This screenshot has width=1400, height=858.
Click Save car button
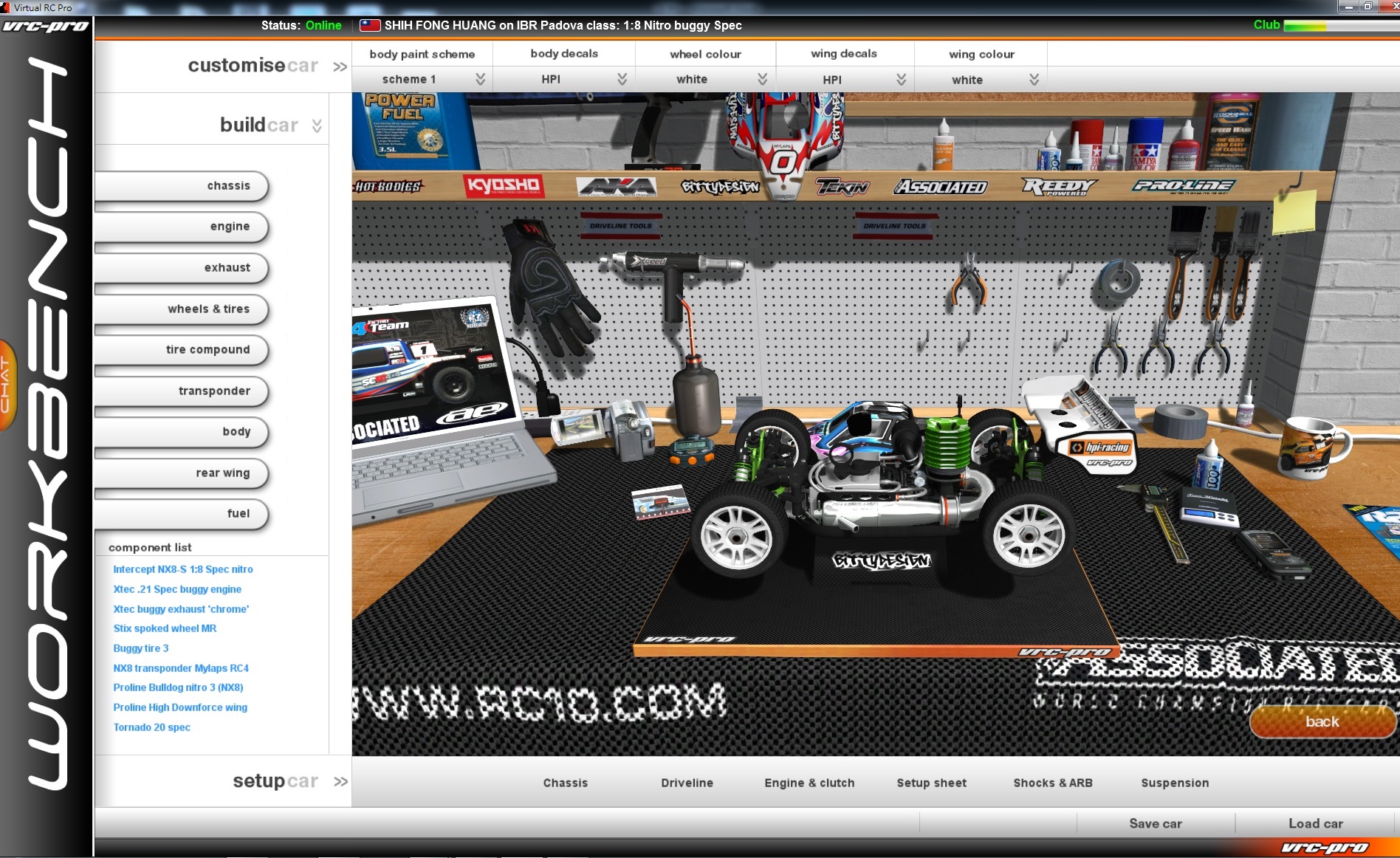click(1156, 823)
